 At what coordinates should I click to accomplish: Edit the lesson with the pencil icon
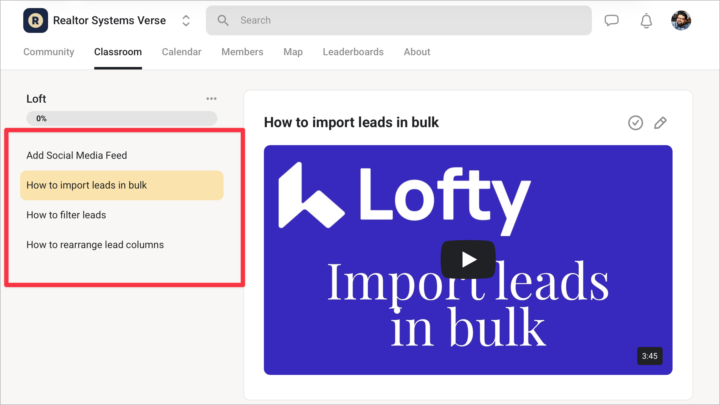tap(660, 123)
